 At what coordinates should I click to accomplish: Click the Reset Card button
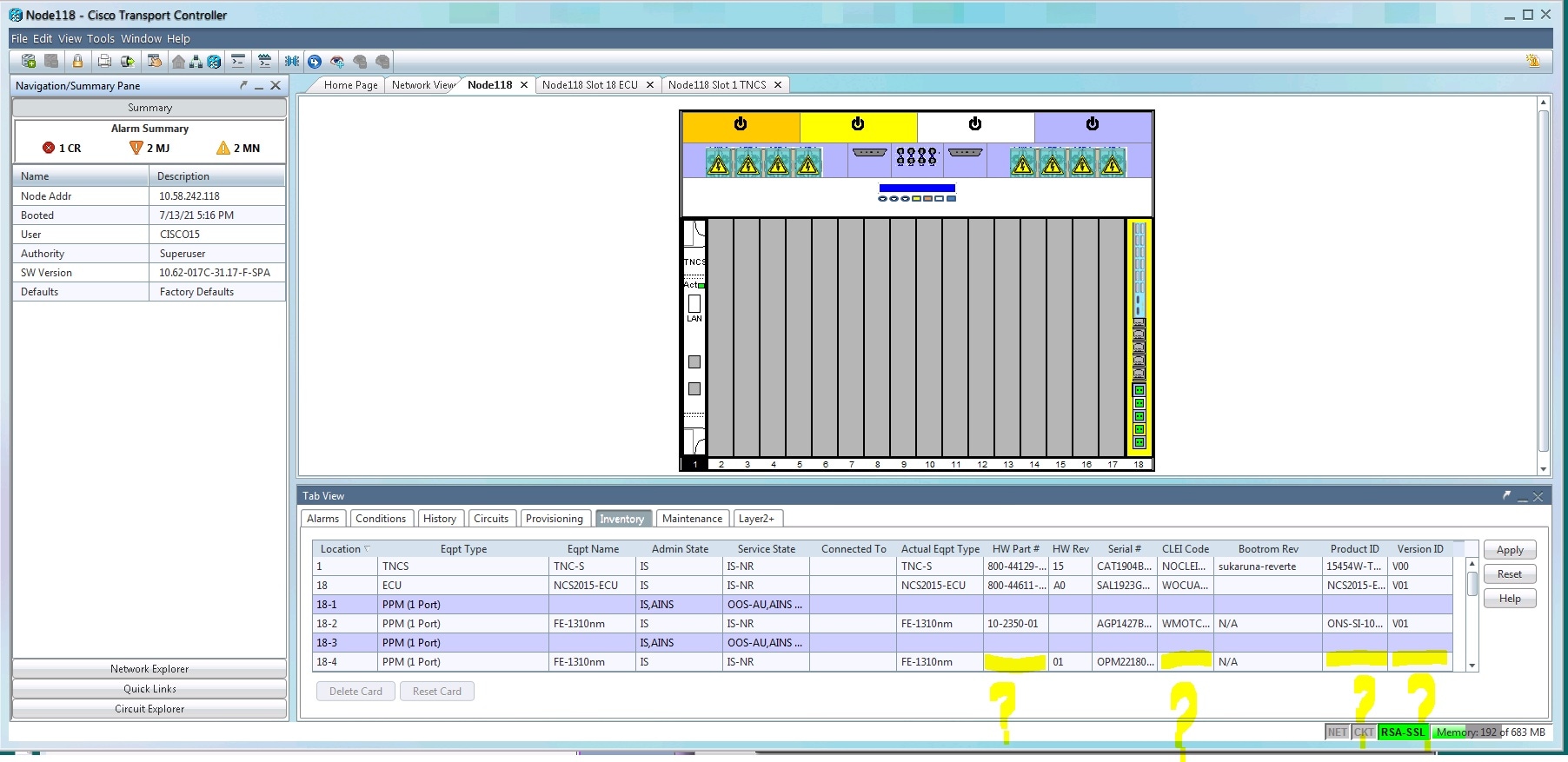point(437,692)
